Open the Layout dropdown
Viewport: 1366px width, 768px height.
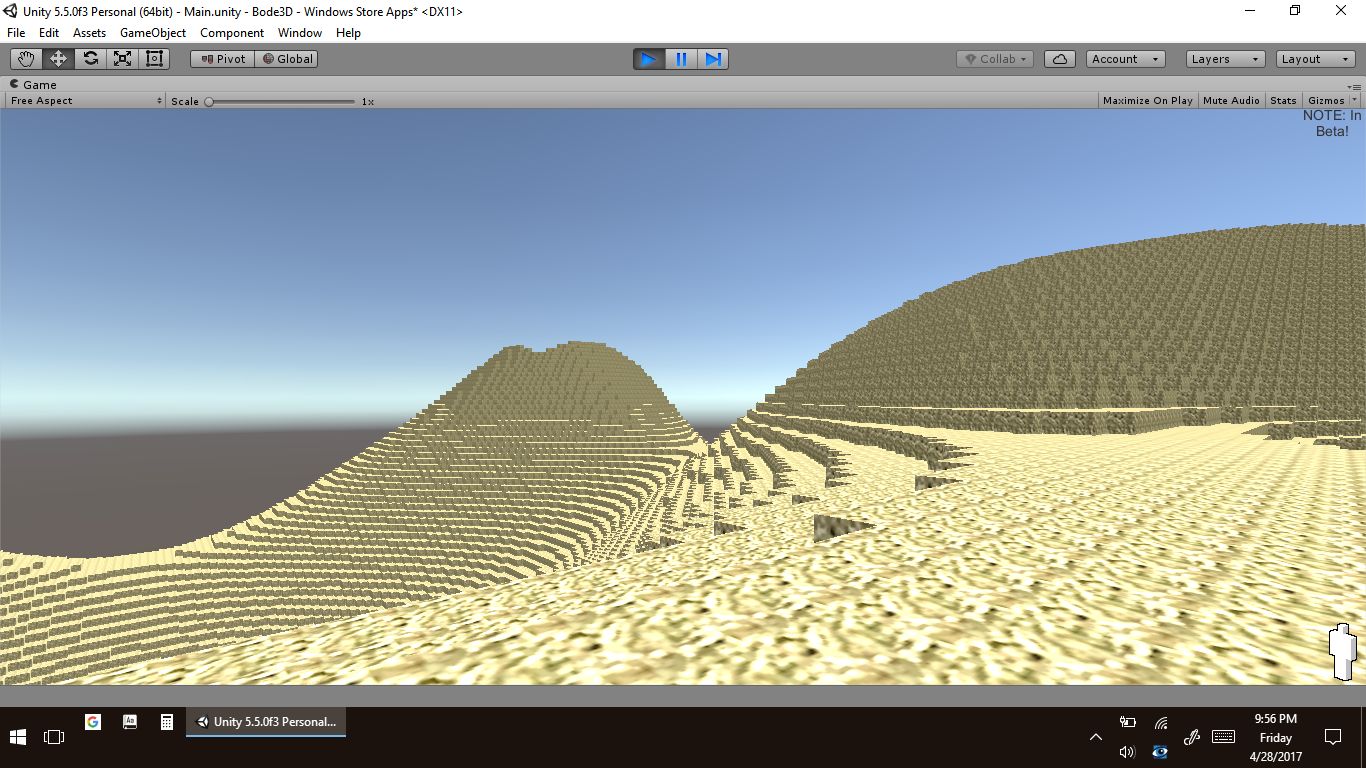[x=1315, y=59]
